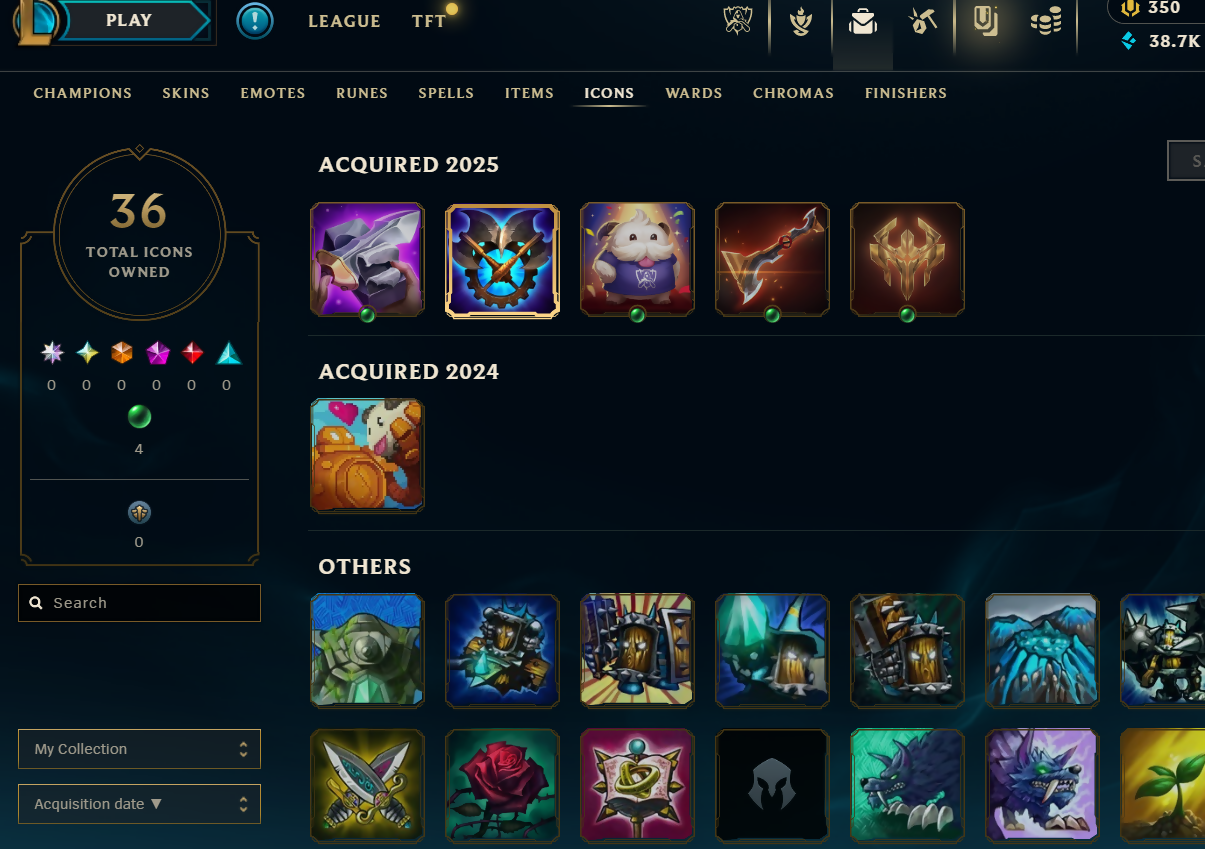The width and height of the screenshot is (1205, 849).
Task: Open the TFT game section
Action: click(429, 21)
